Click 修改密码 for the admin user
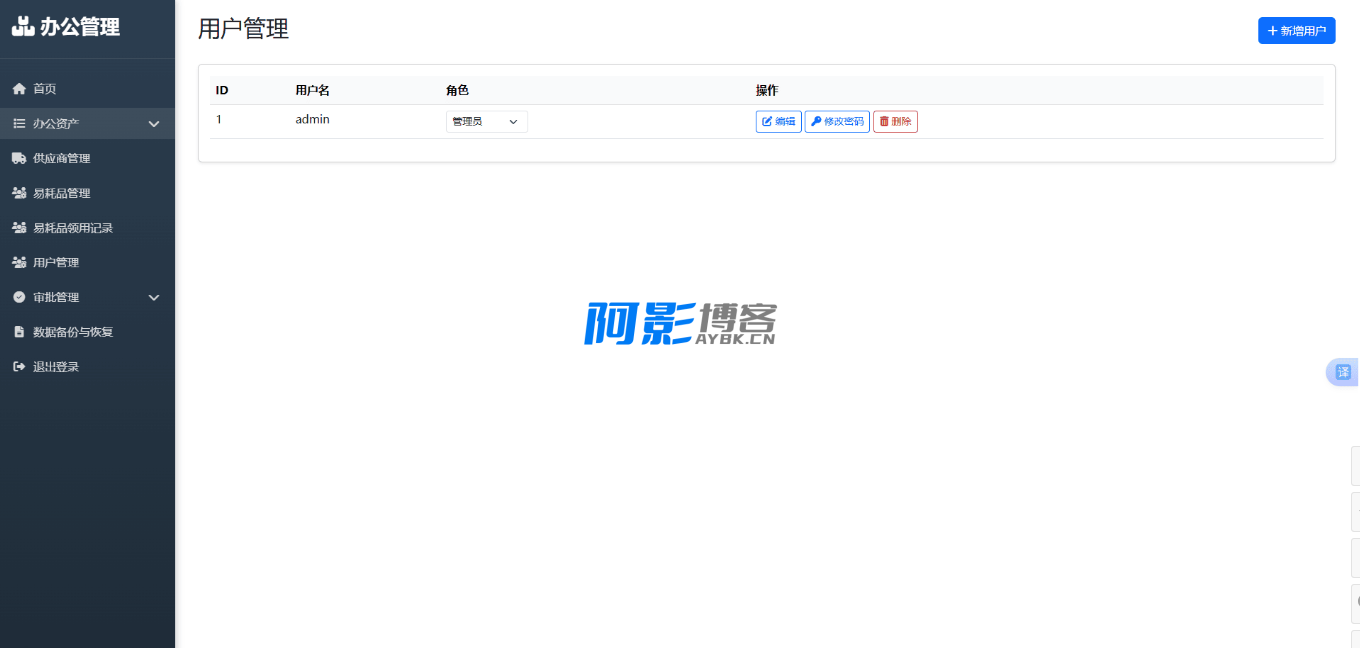This screenshot has height=648, width=1360. (837, 122)
